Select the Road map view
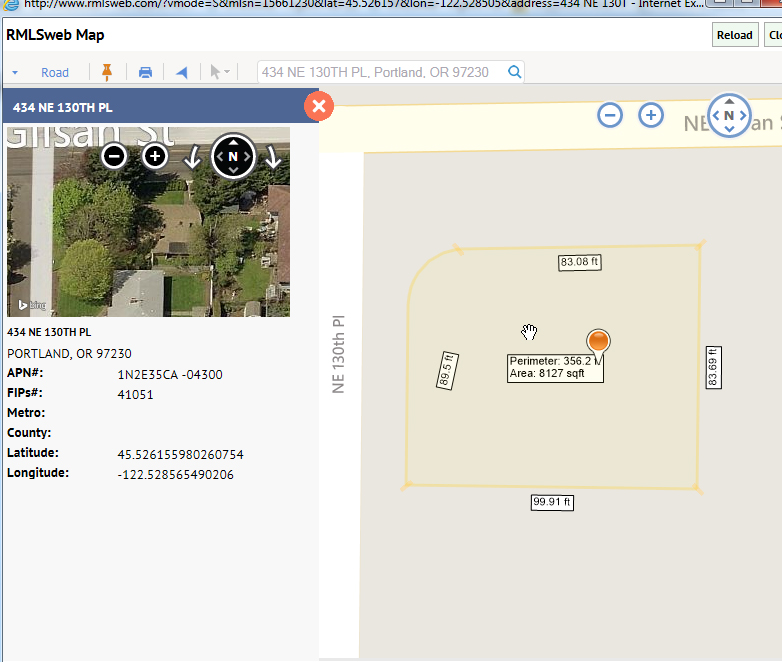Screen dimensions: 782x662 [55, 72]
